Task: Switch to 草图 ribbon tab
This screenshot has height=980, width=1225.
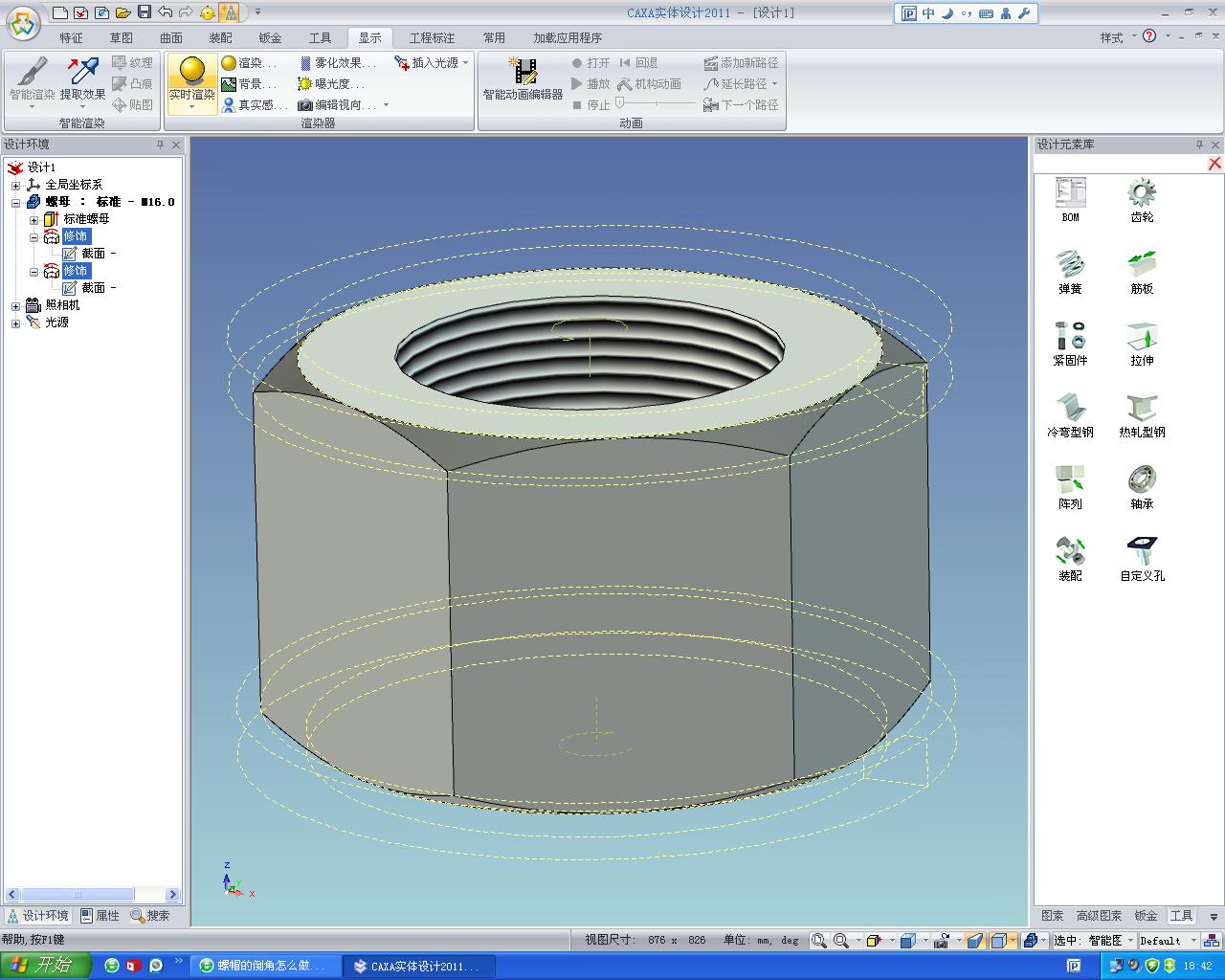Action: (x=121, y=37)
